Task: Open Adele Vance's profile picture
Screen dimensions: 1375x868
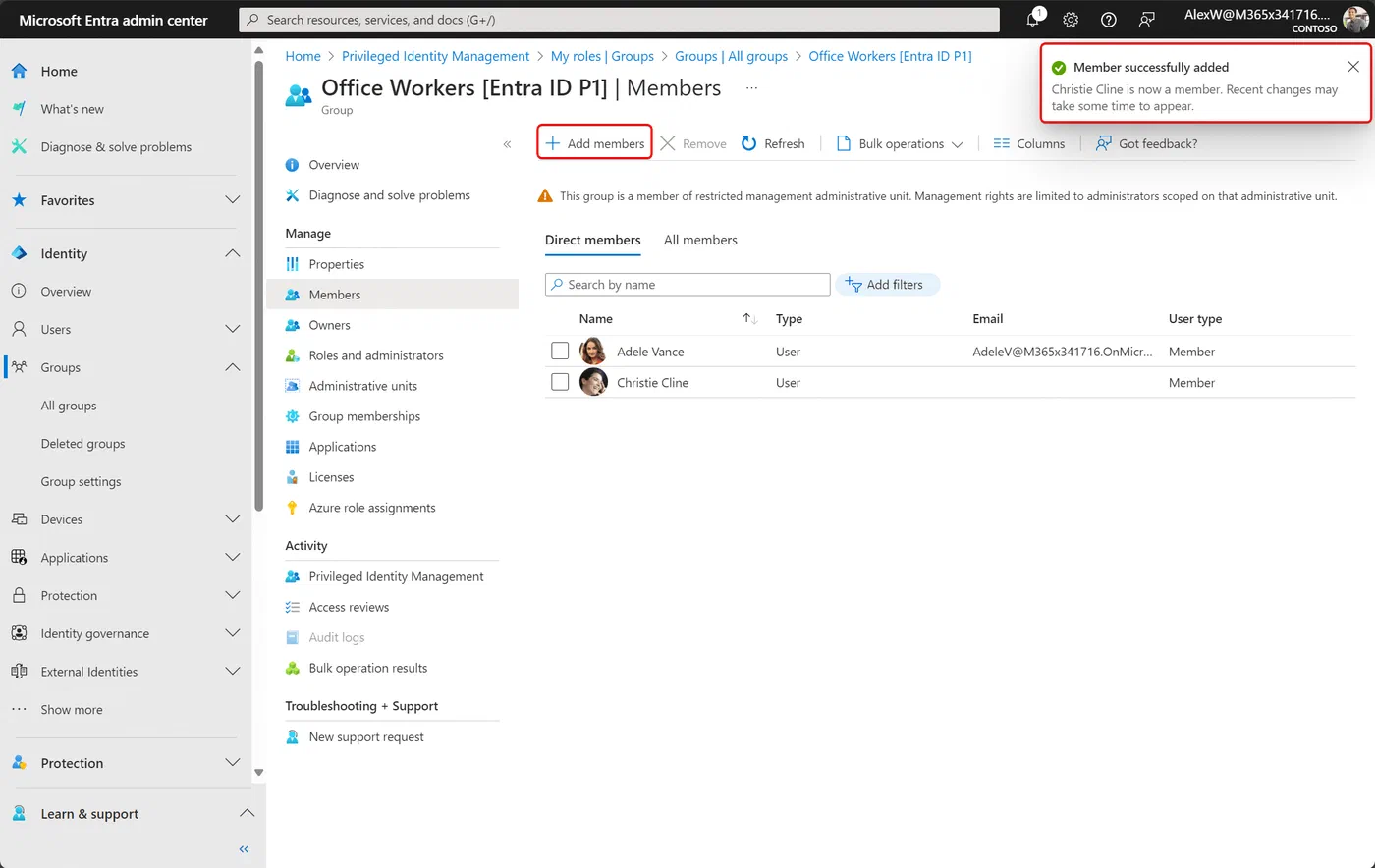Action: pyautogui.click(x=593, y=352)
